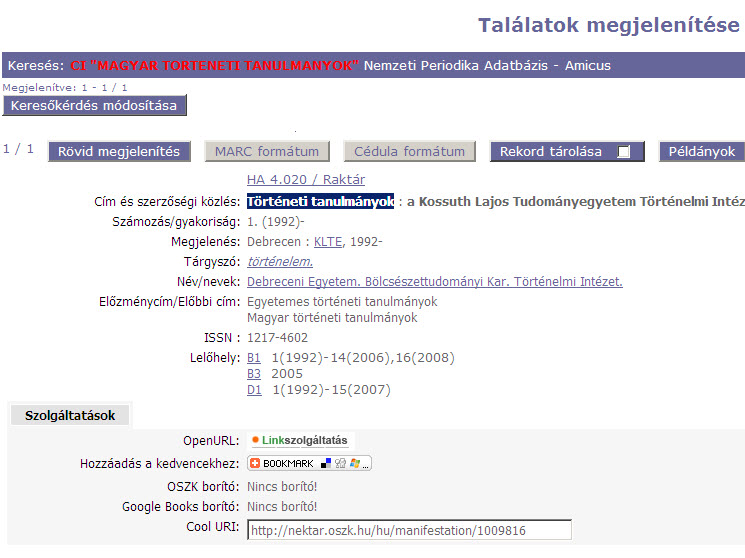
Task: Open the Rövid megjelenítés view
Action: [x=118, y=152]
